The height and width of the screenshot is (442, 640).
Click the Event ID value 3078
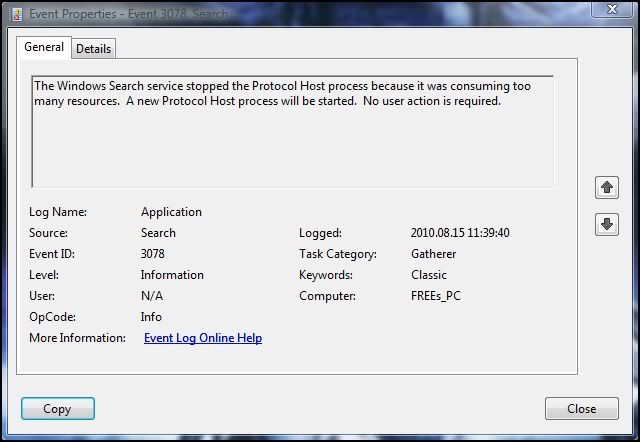pyautogui.click(x=153, y=254)
